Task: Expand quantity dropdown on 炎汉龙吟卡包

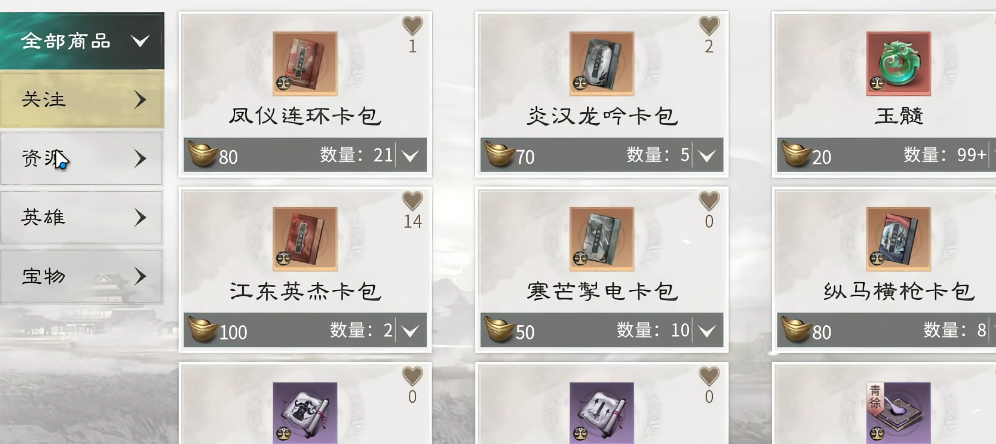Action: [x=706, y=156]
